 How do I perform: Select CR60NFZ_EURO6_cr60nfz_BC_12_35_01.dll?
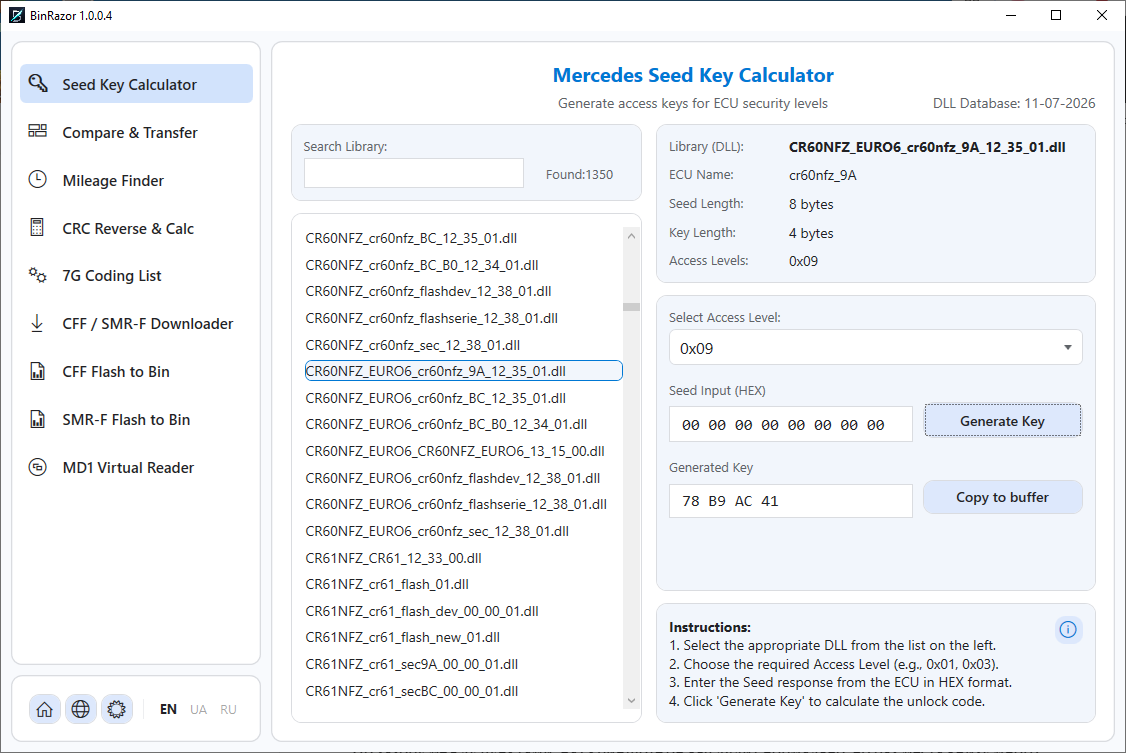464,398
